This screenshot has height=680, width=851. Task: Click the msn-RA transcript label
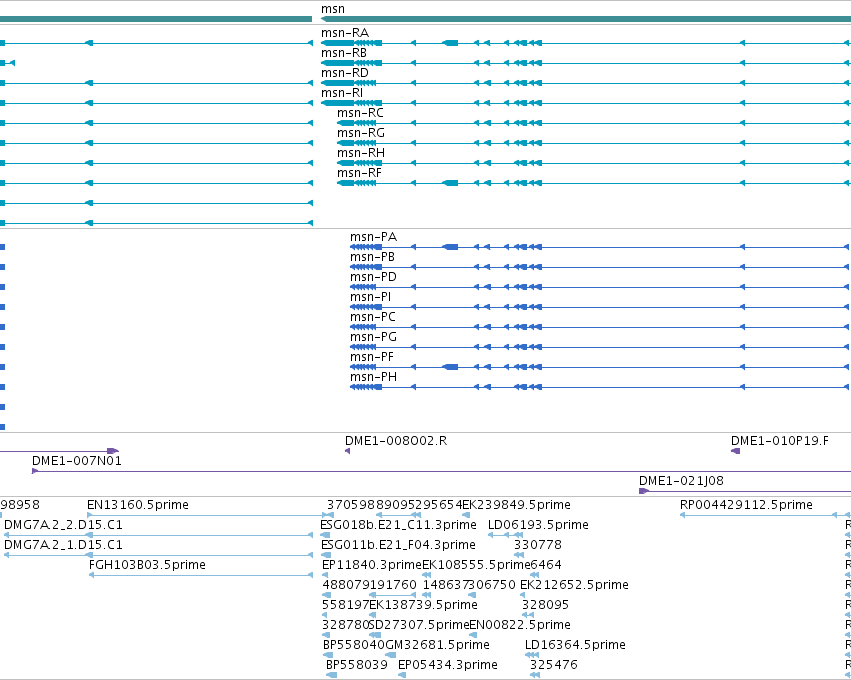(x=345, y=33)
